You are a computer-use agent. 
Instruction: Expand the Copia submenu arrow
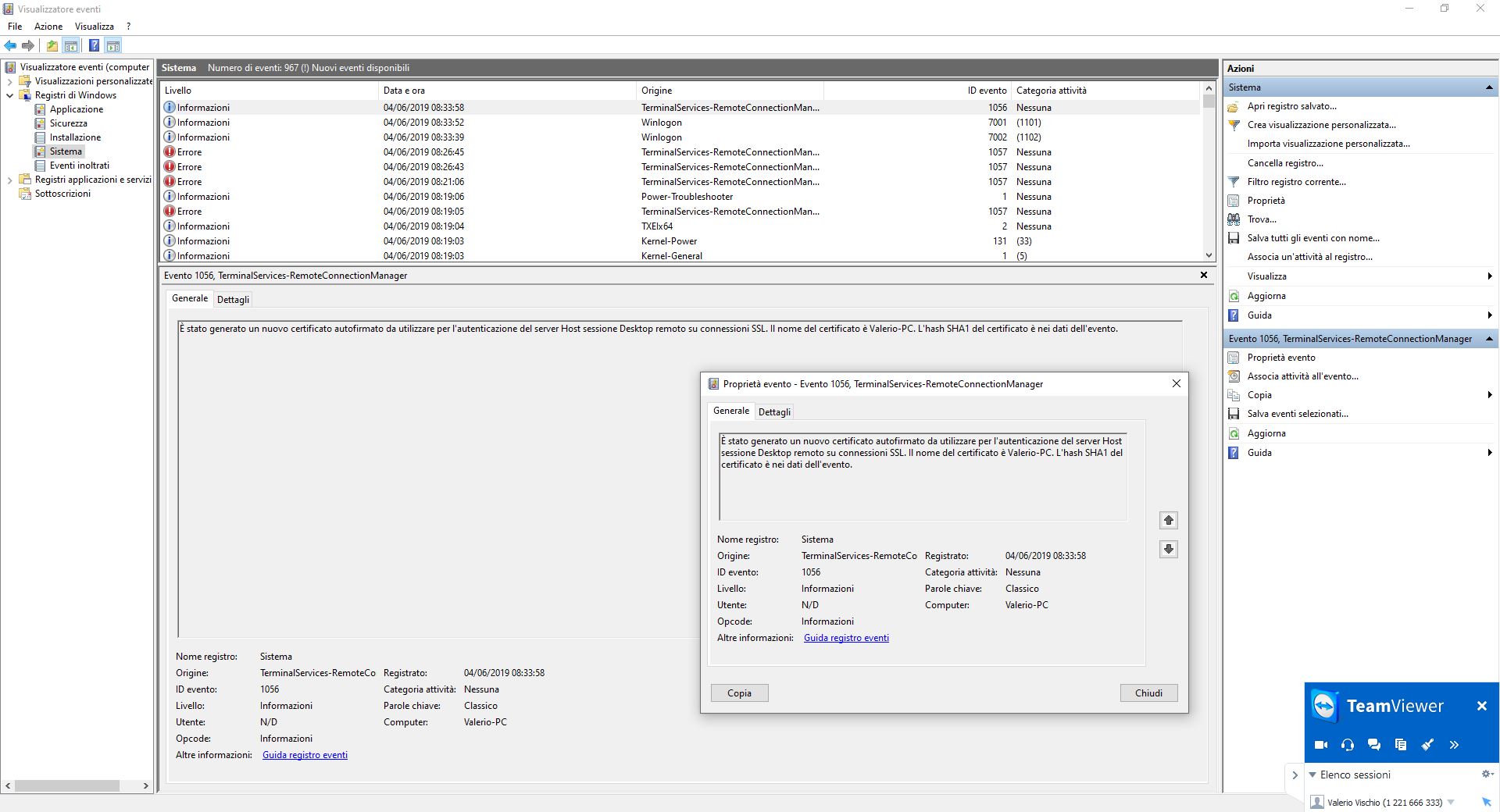pos(1490,395)
